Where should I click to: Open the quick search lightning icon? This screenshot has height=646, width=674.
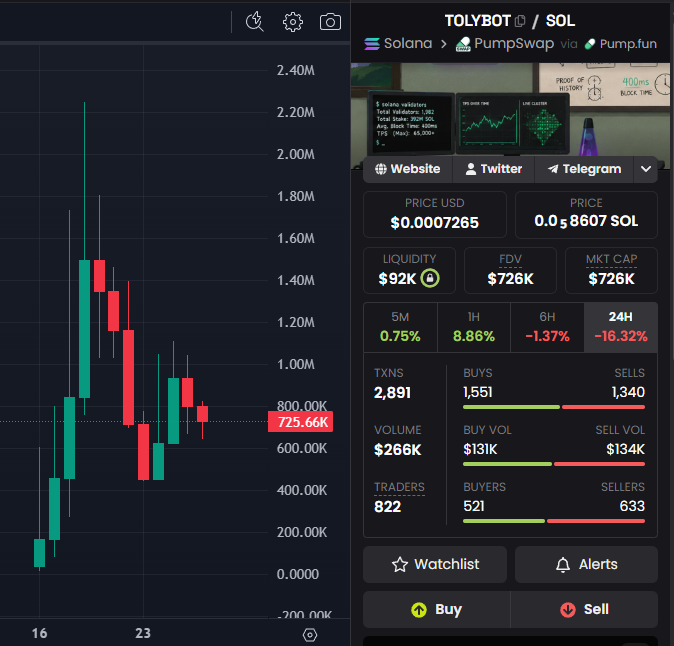coord(254,22)
